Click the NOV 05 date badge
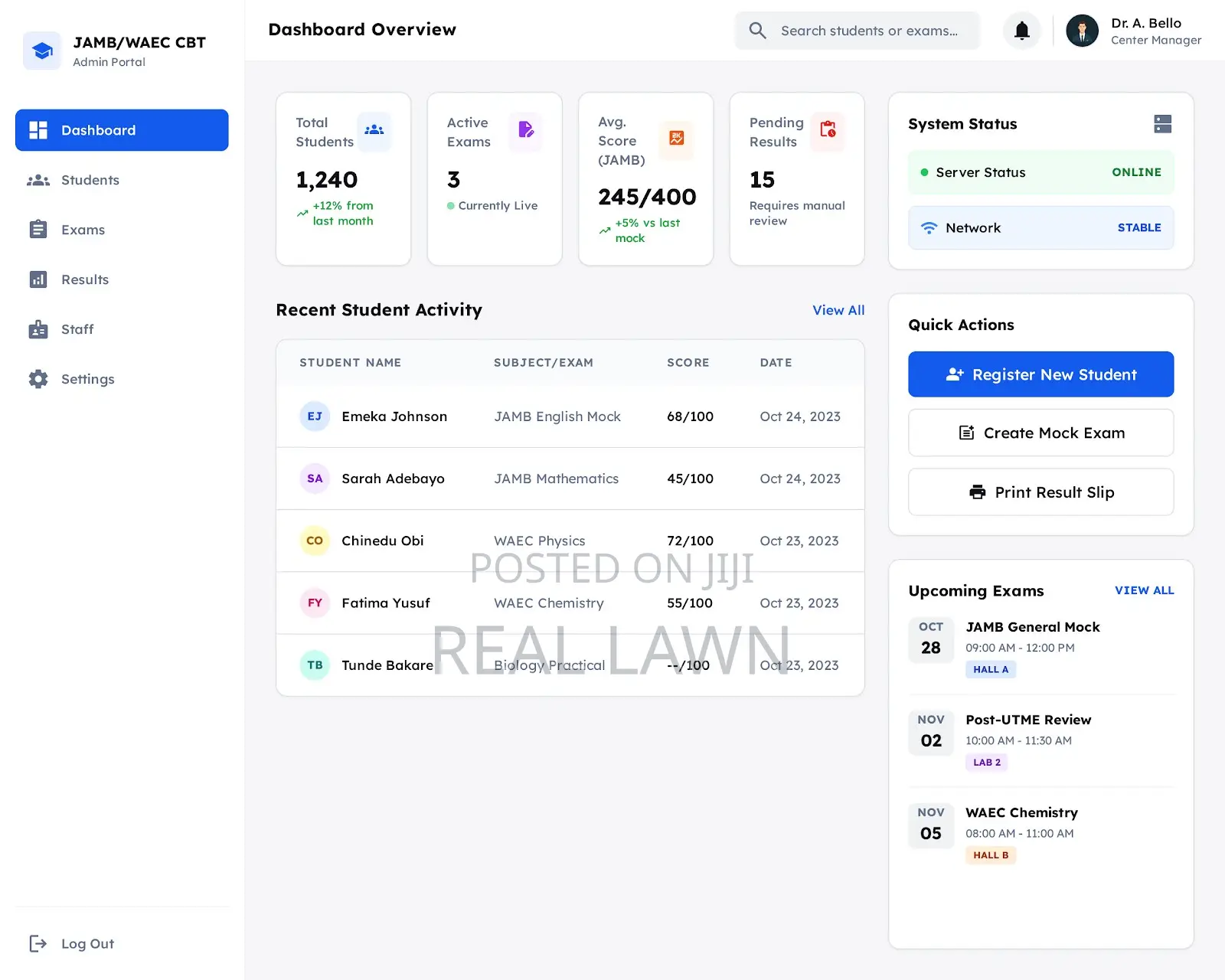 pos(931,825)
